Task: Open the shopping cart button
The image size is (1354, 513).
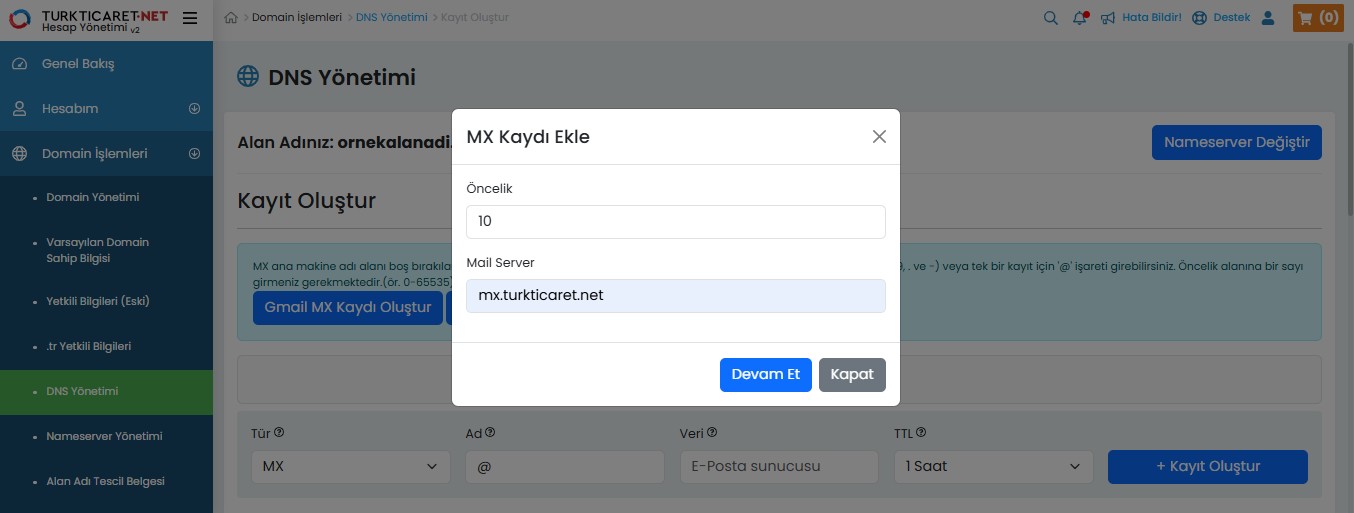Action: tap(1317, 18)
